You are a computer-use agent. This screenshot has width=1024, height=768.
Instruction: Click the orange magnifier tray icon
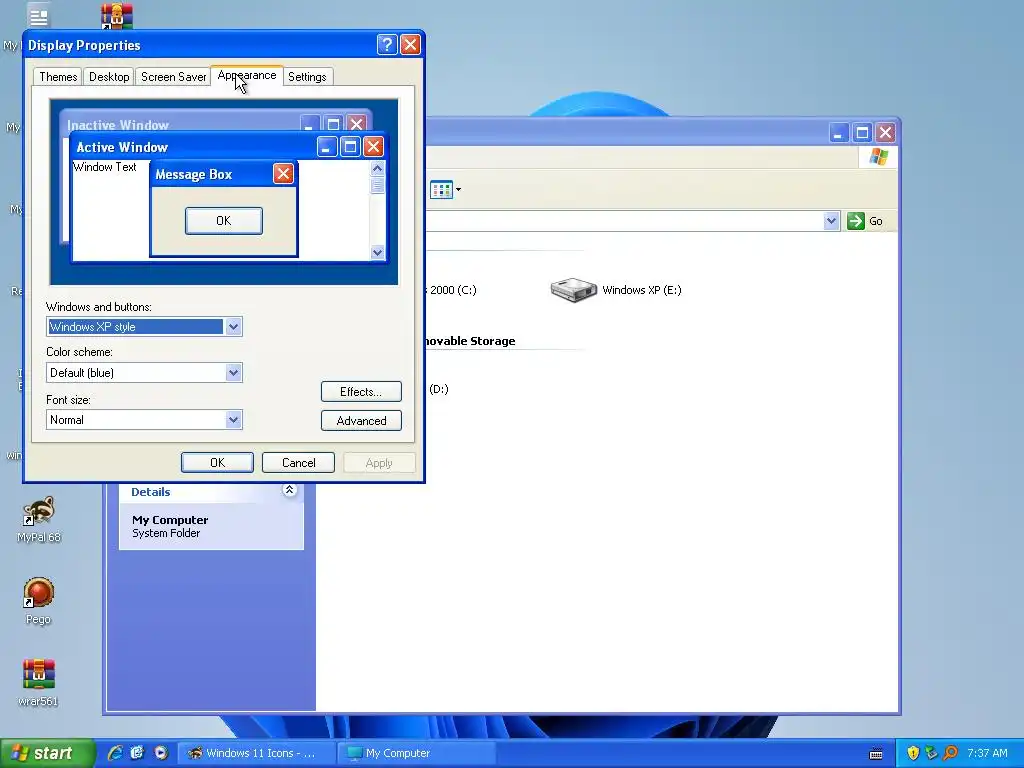tap(950, 753)
